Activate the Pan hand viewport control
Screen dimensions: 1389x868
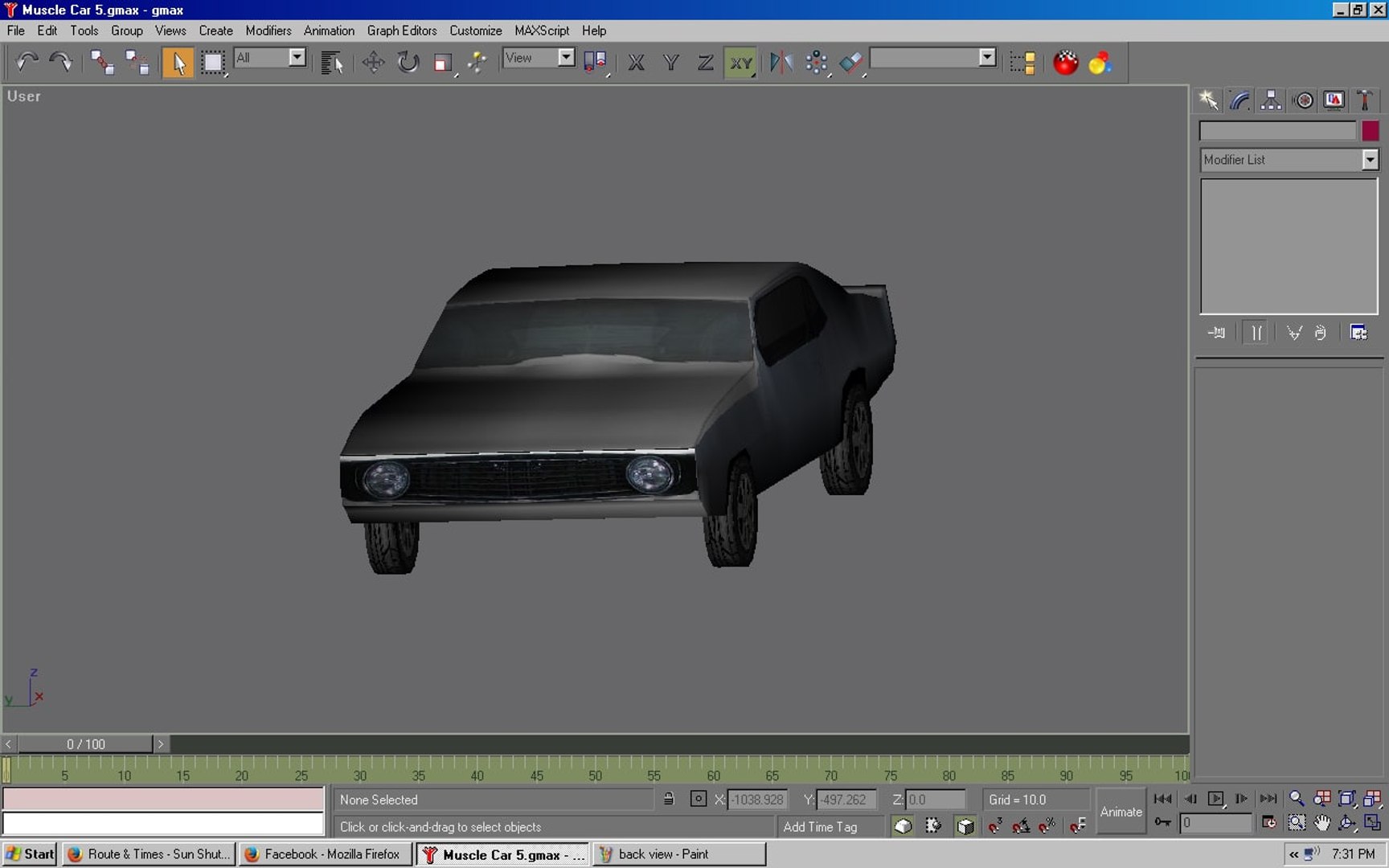pos(1321,823)
